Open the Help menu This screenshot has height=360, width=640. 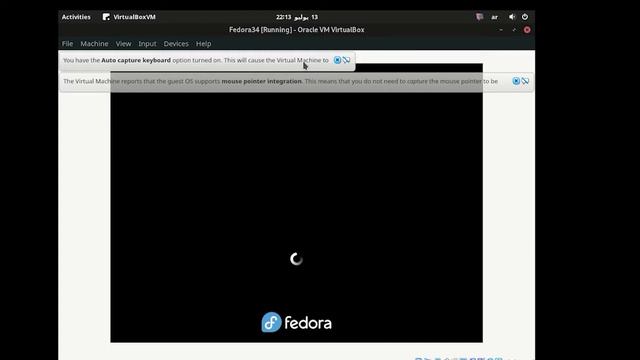point(203,44)
